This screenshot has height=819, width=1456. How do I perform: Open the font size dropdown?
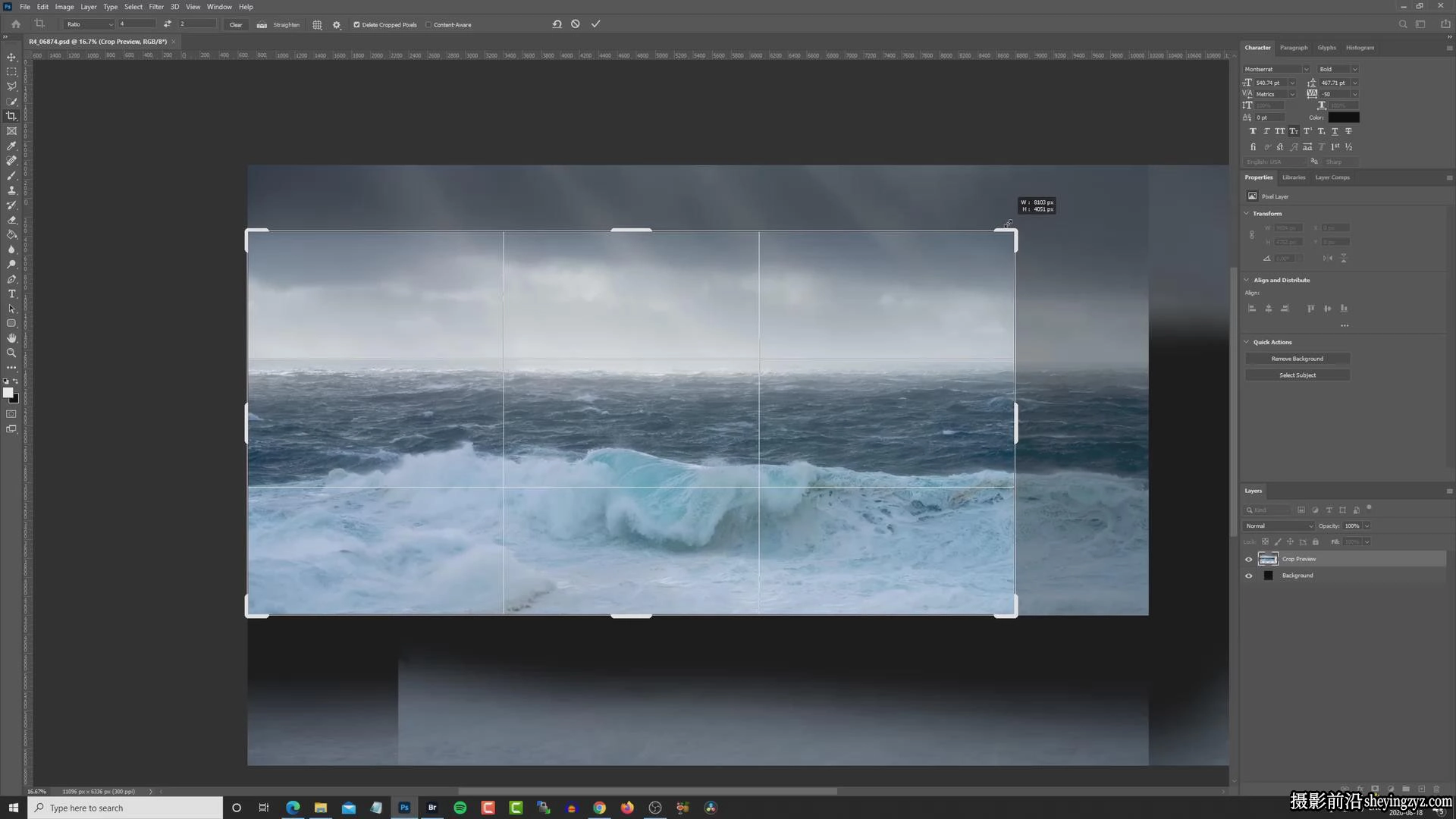(1292, 83)
